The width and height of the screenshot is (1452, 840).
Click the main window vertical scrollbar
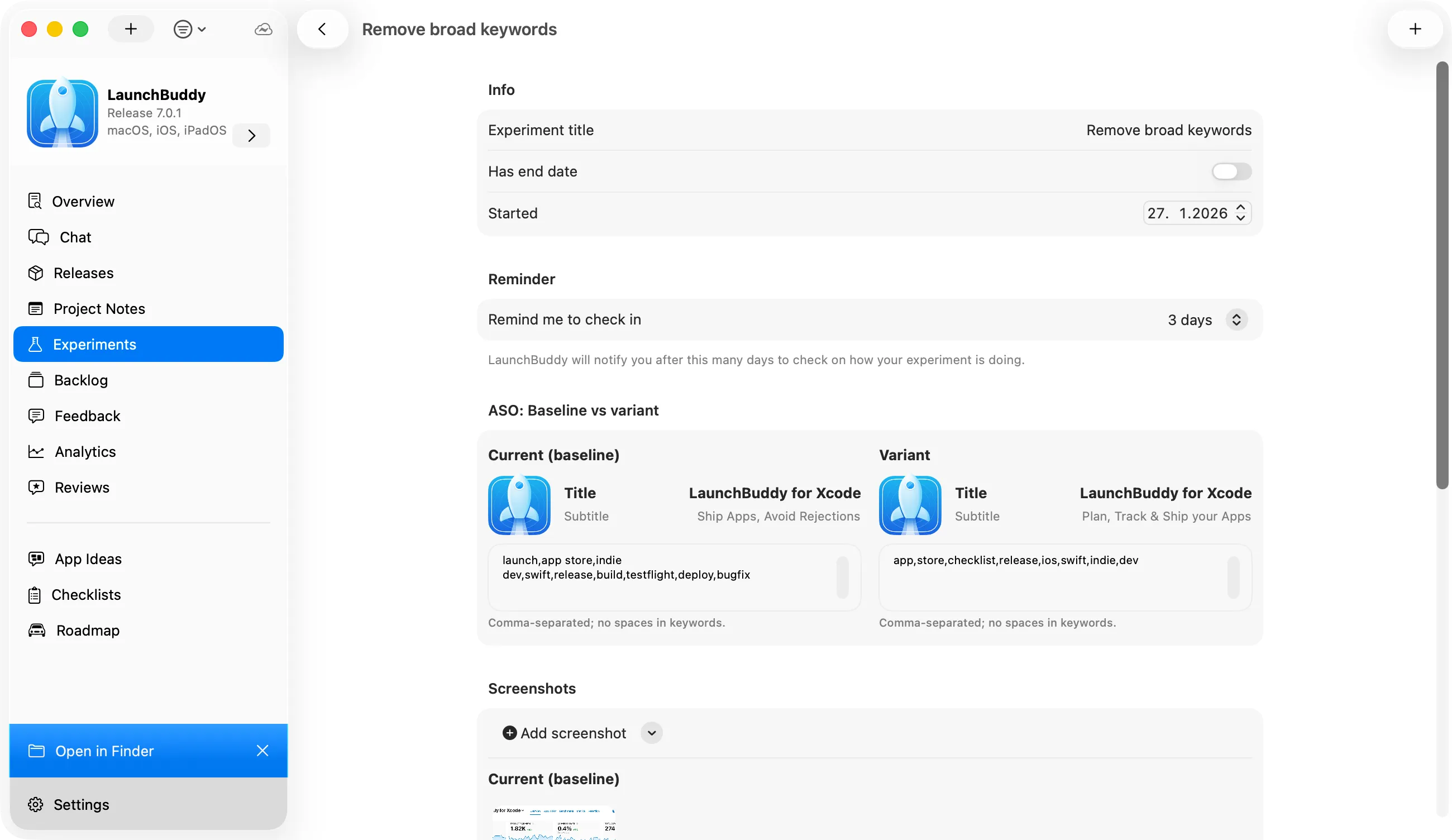[x=1442, y=275]
